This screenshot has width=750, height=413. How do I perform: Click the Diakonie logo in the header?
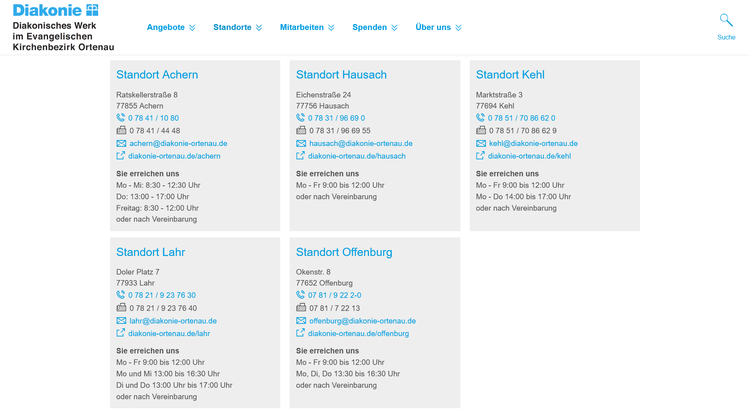pyautogui.click(x=55, y=10)
